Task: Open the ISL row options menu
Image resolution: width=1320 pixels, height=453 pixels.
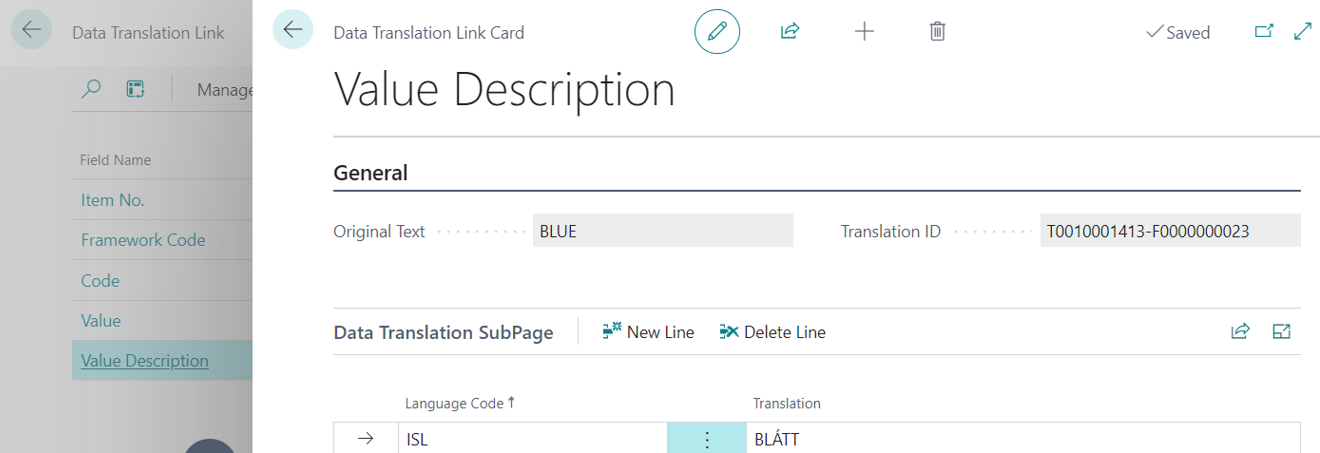Action: click(706, 439)
